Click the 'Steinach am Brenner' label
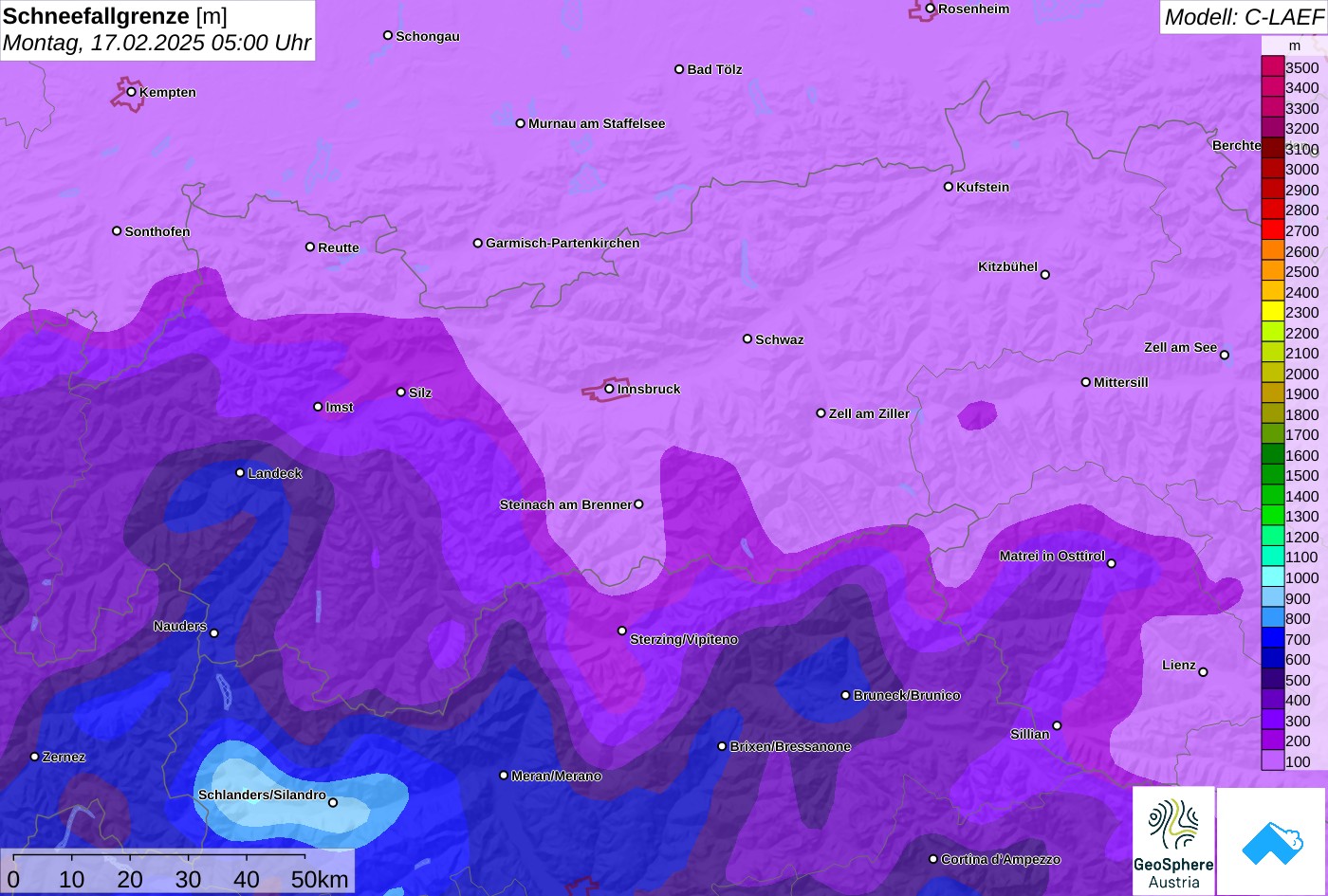Screen dimensions: 1328x896 tap(565, 504)
